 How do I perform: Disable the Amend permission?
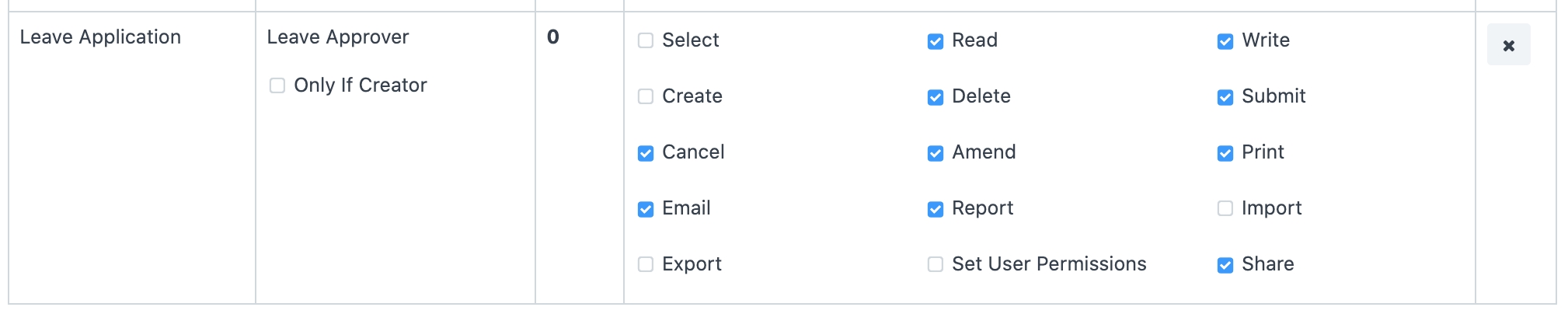tap(936, 152)
